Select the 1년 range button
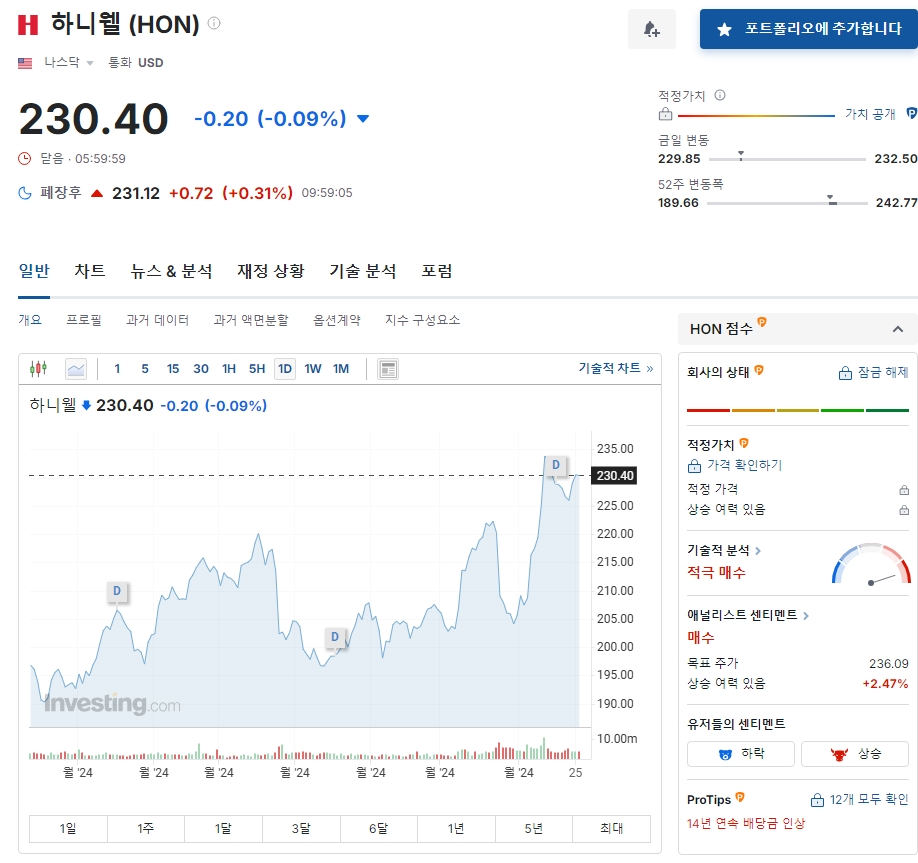This screenshot has height=863, width=918. 456,828
